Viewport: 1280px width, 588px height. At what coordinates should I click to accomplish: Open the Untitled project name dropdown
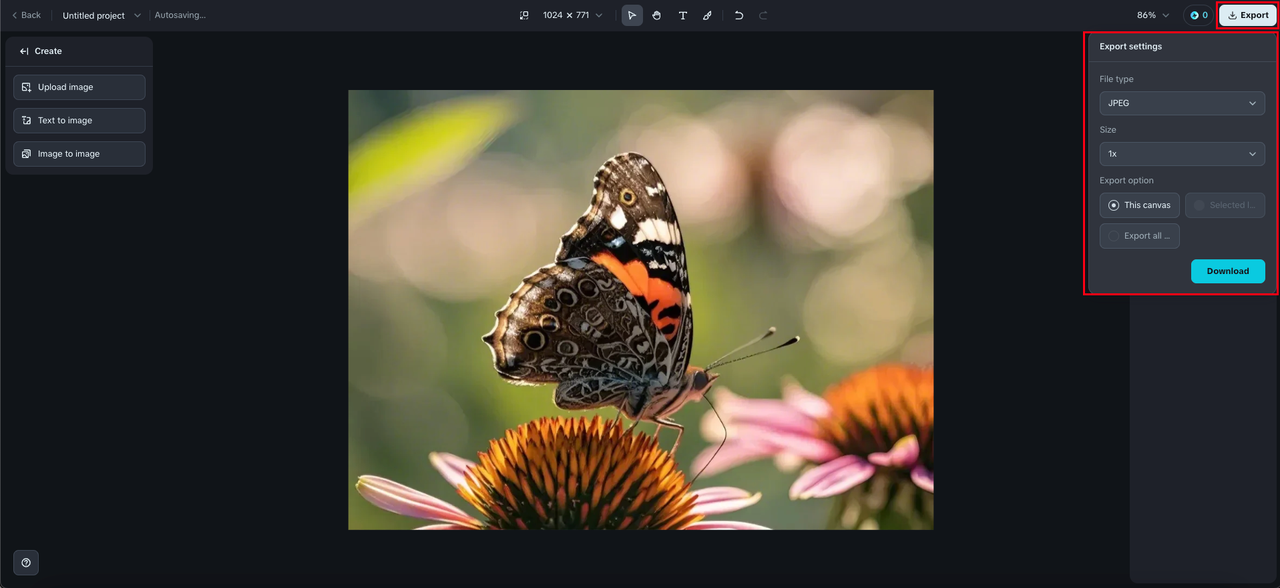101,15
